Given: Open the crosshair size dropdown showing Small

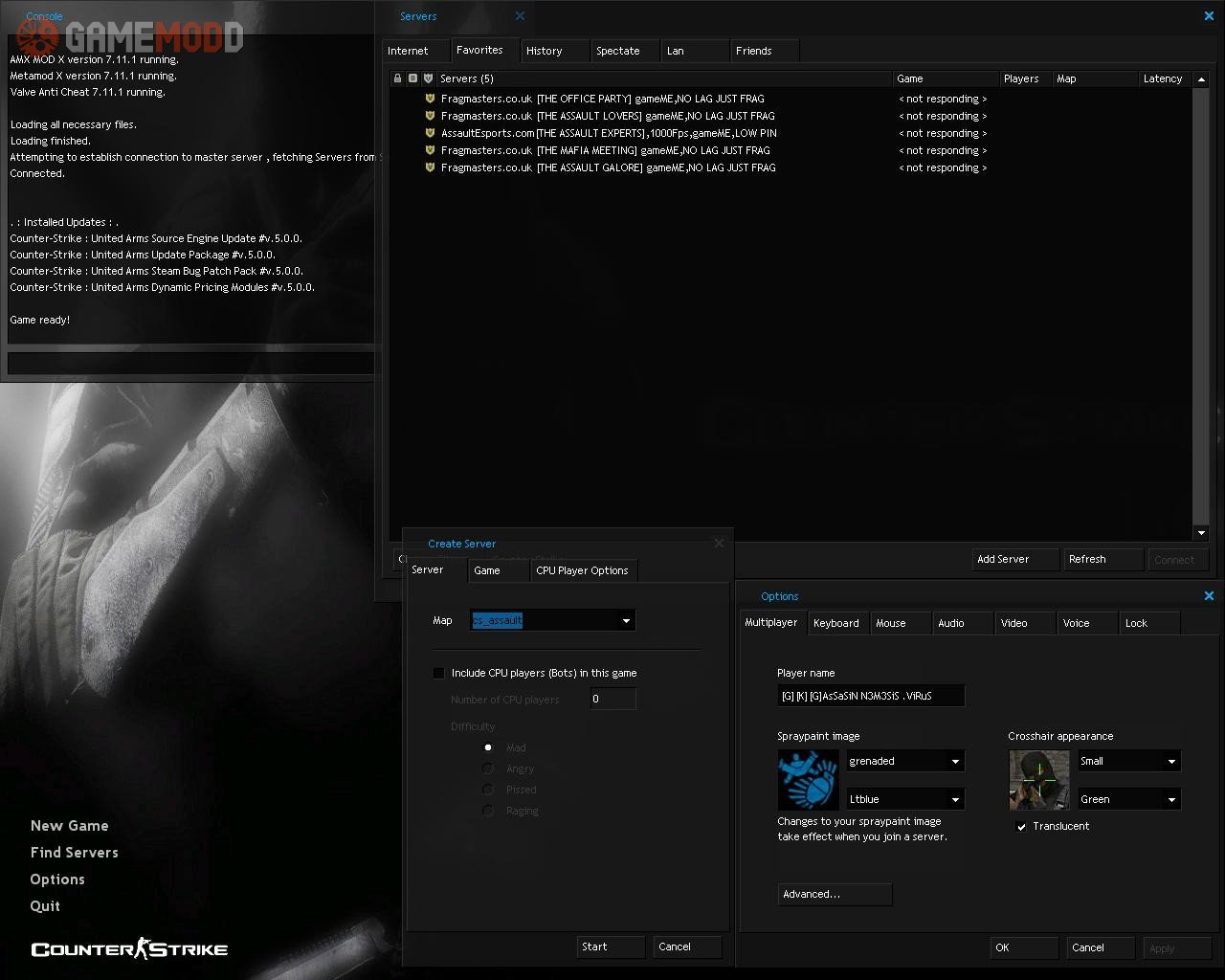Looking at the screenshot, I should pyautogui.click(x=1170, y=761).
